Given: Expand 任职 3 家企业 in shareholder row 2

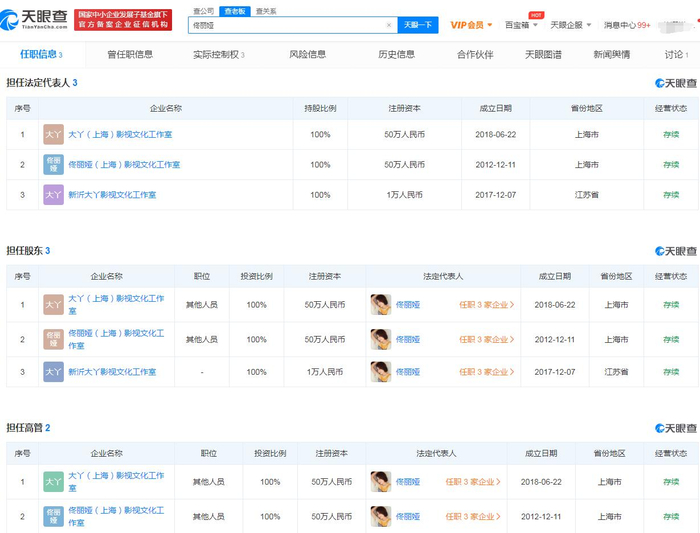Looking at the screenshot, I should (487, 339).
